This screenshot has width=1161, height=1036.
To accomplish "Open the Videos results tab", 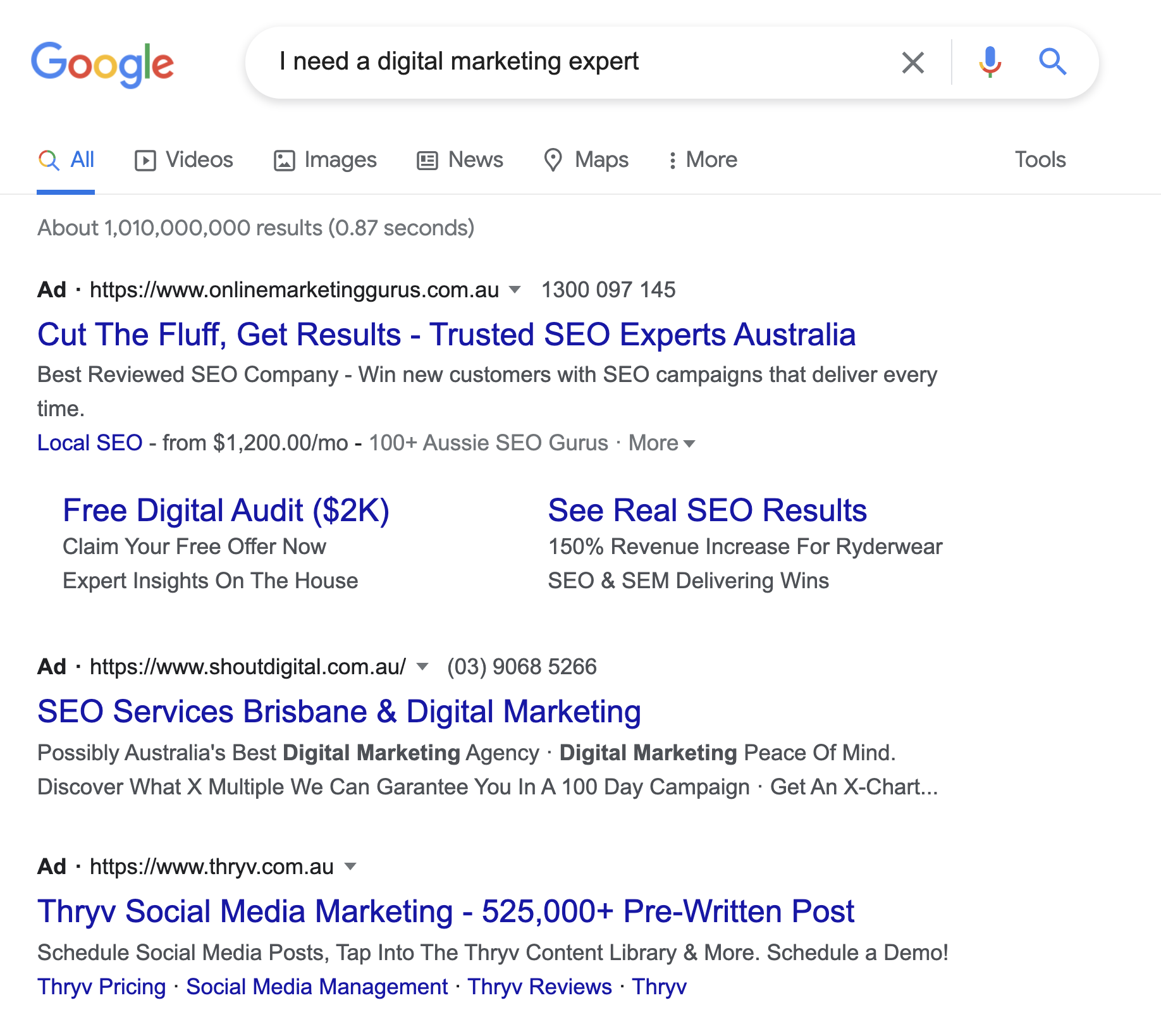I will pos(184,160).
